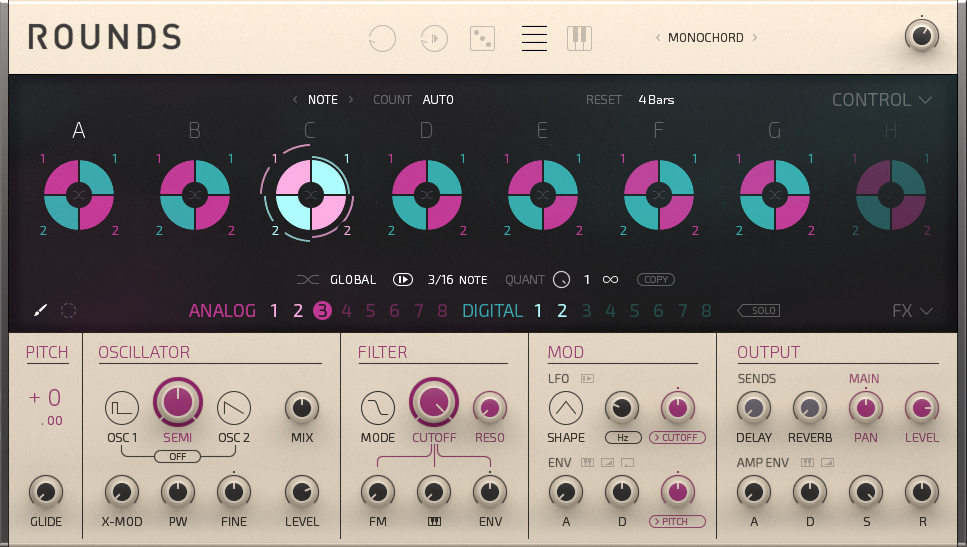Open the MONOCHORD preset selector
The image size is (967, 547).
pyautogui.click(x=705, y=38)
